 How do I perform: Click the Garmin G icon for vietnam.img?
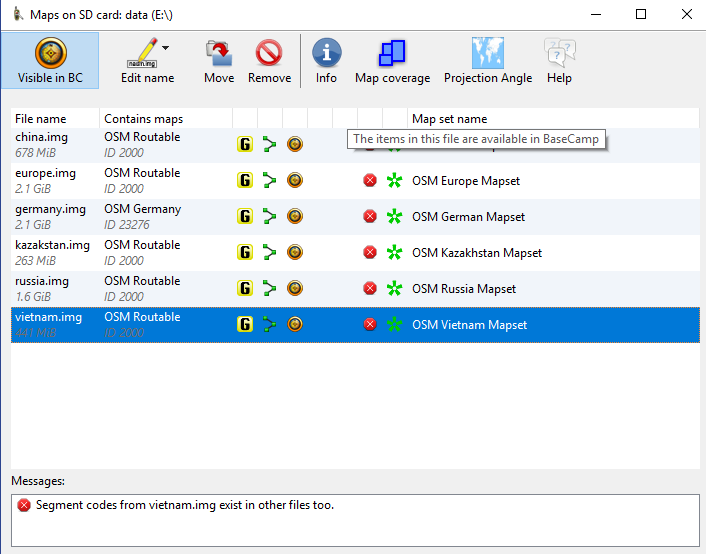pos(245,324)
